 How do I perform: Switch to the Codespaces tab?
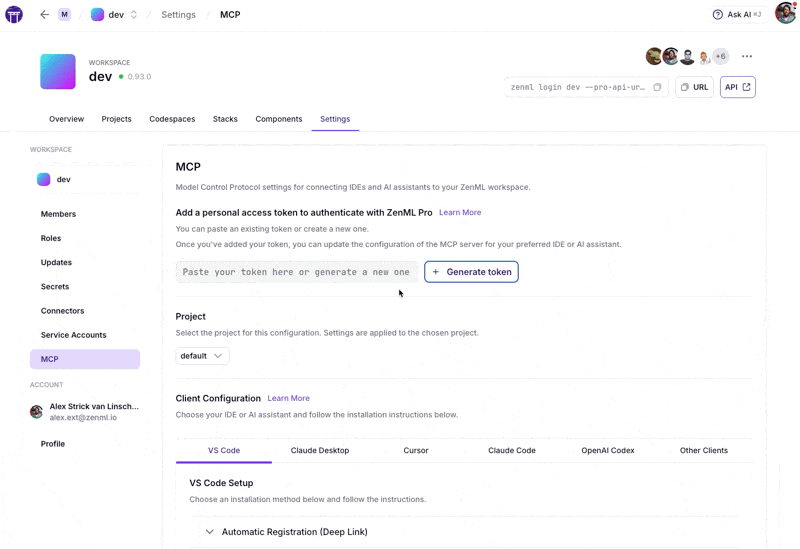pyautogui.click(x=172, y=119)
